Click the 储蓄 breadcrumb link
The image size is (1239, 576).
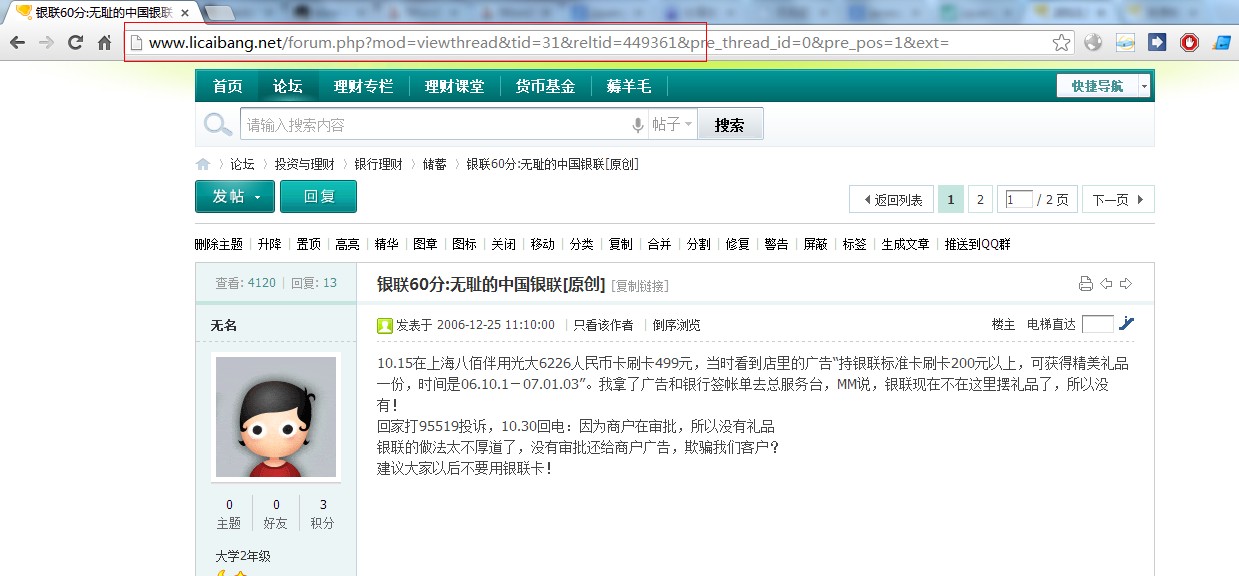[x=435, y=164]
